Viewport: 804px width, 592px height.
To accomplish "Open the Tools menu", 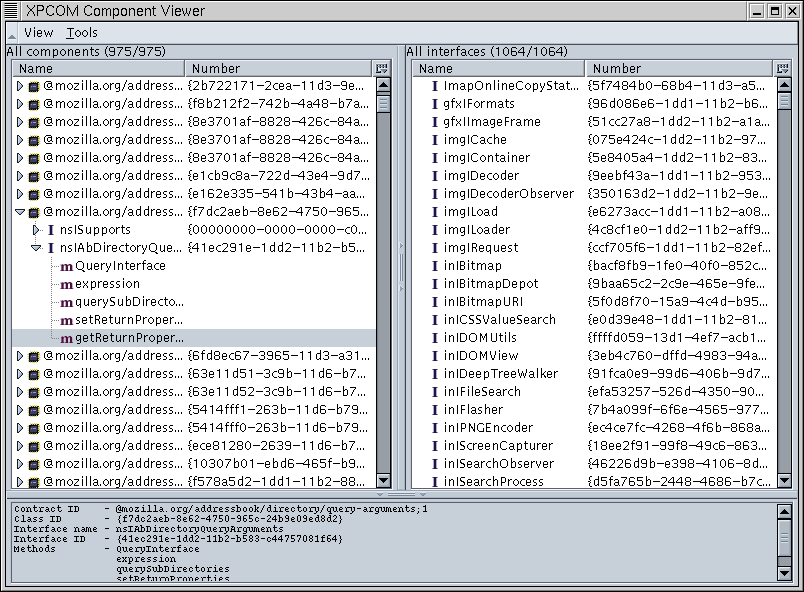I will (x=82, y=33).
